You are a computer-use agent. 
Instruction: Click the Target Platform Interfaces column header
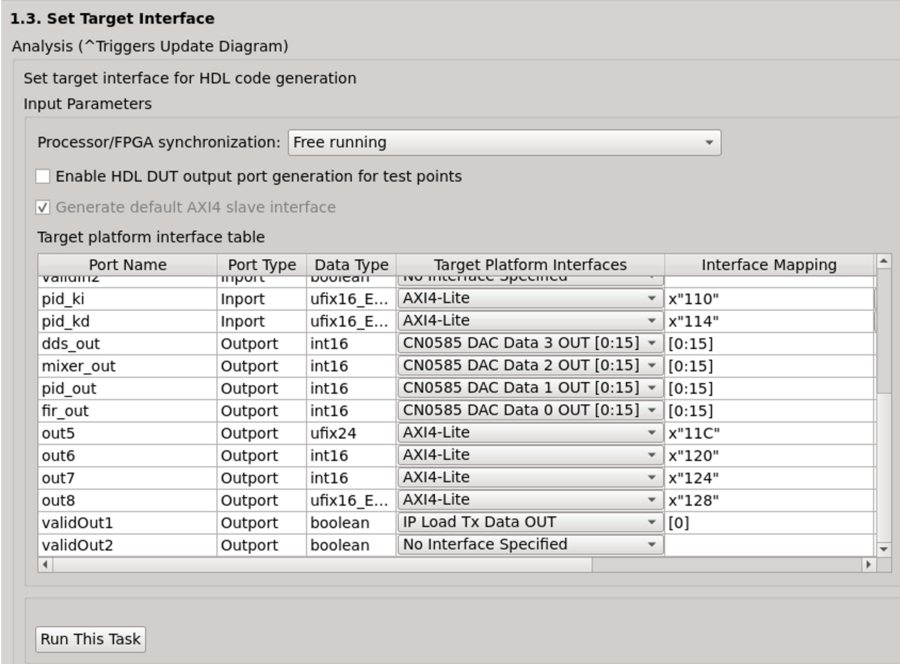pyautogui.click(x=530, y=265)
